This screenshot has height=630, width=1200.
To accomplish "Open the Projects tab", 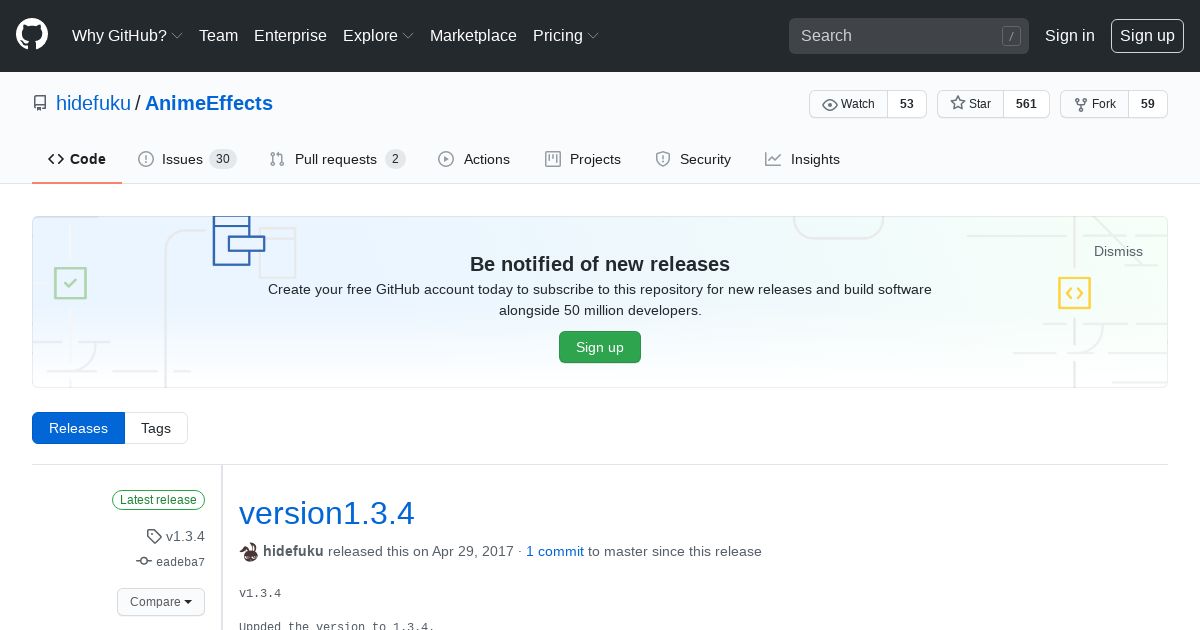I will click(x=583, y=159).
